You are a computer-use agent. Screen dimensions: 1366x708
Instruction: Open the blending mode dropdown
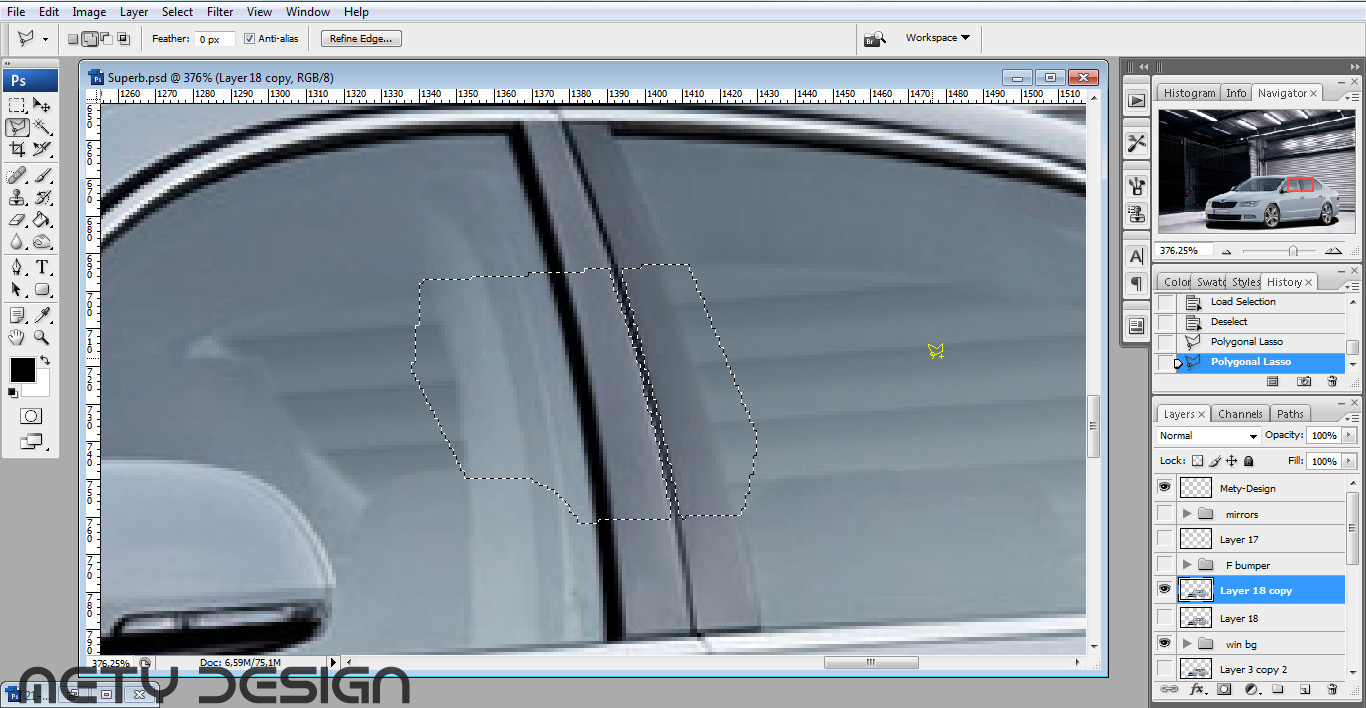1208,436
